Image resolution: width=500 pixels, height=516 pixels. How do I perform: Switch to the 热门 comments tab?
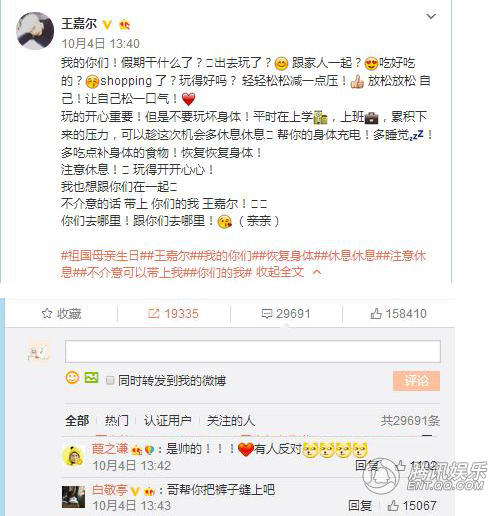point(117,421)
